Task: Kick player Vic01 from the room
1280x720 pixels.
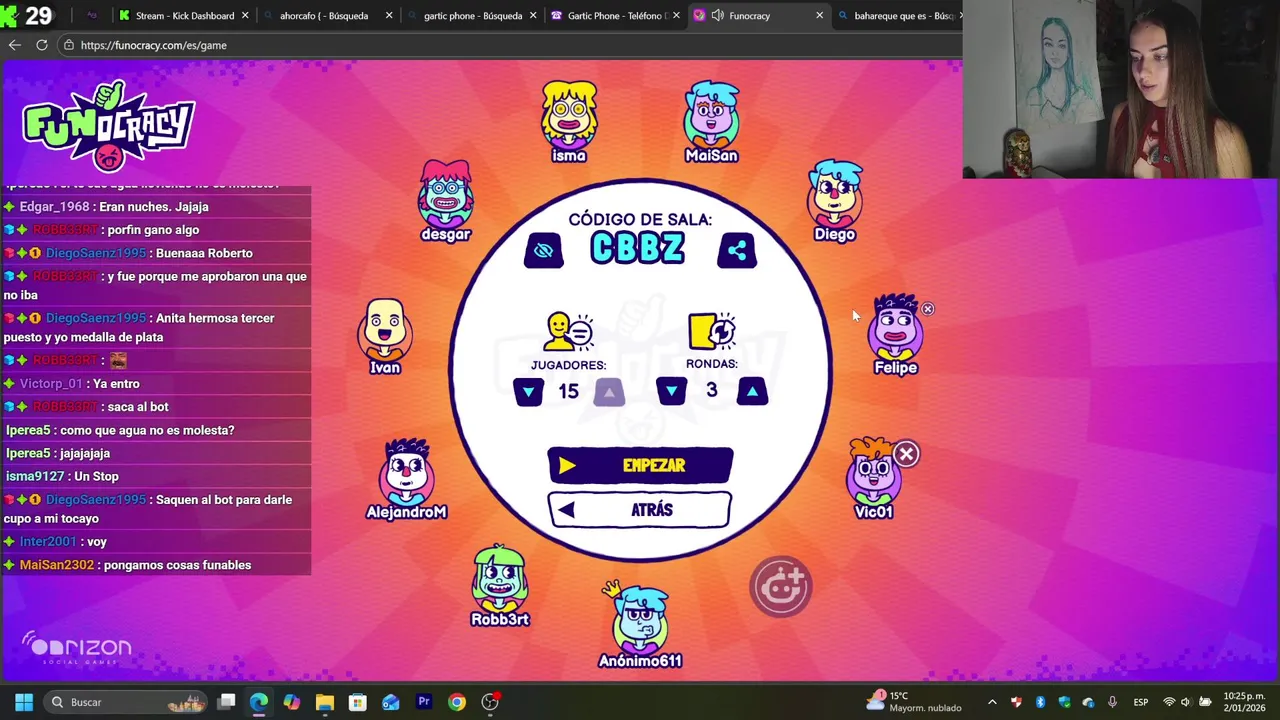Action: (x=906, y=454)
